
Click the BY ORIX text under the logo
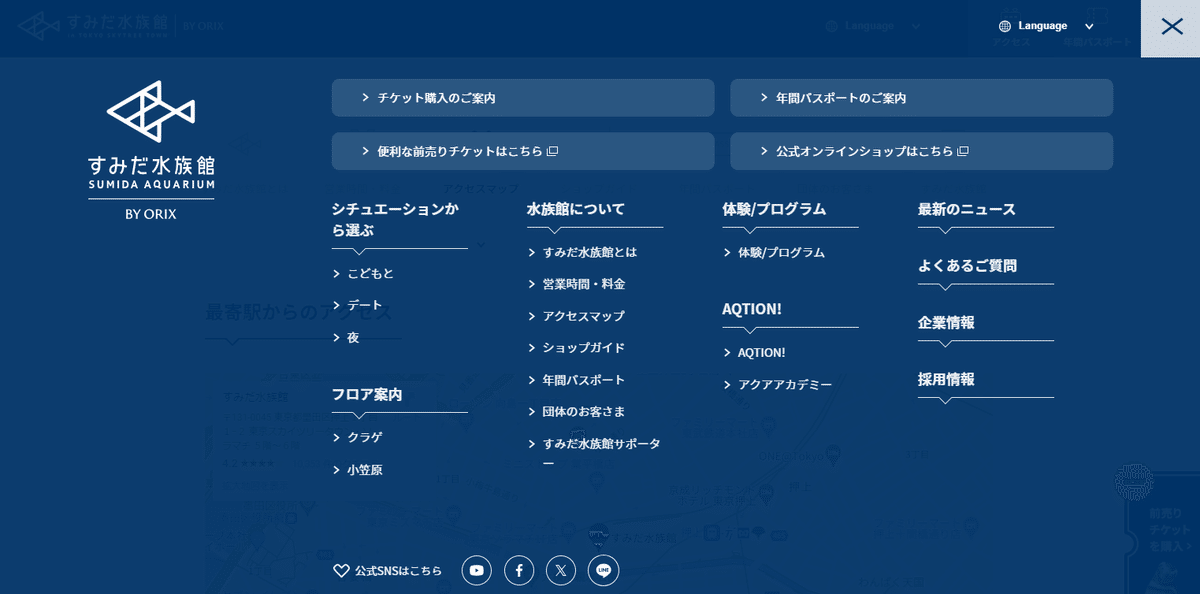tap(151, 213)
